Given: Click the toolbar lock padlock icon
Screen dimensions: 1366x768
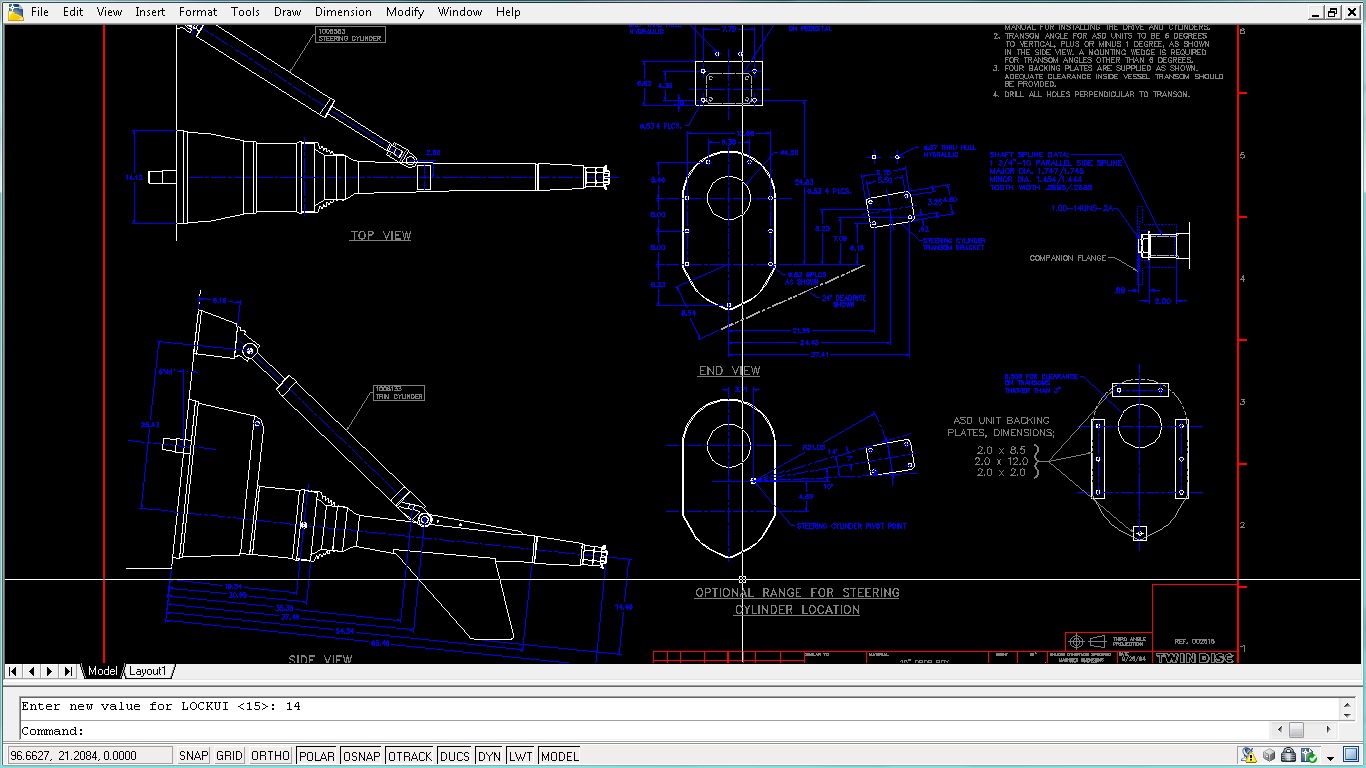Looking at the screenshot, I should [1288, 756].
